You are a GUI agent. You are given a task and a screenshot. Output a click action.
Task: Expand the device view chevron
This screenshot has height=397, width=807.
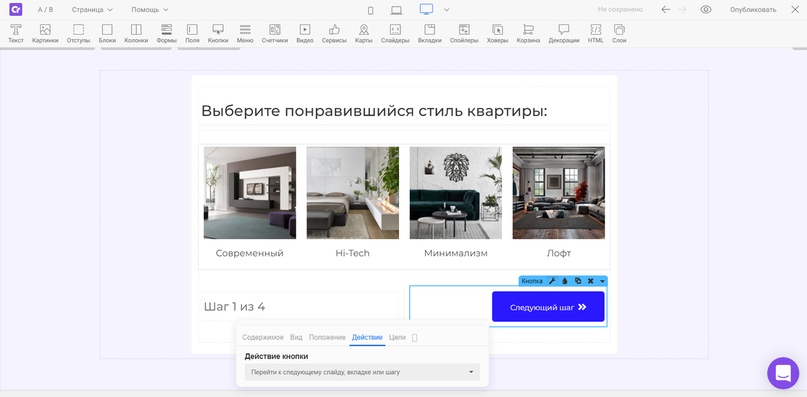[446, 10]
